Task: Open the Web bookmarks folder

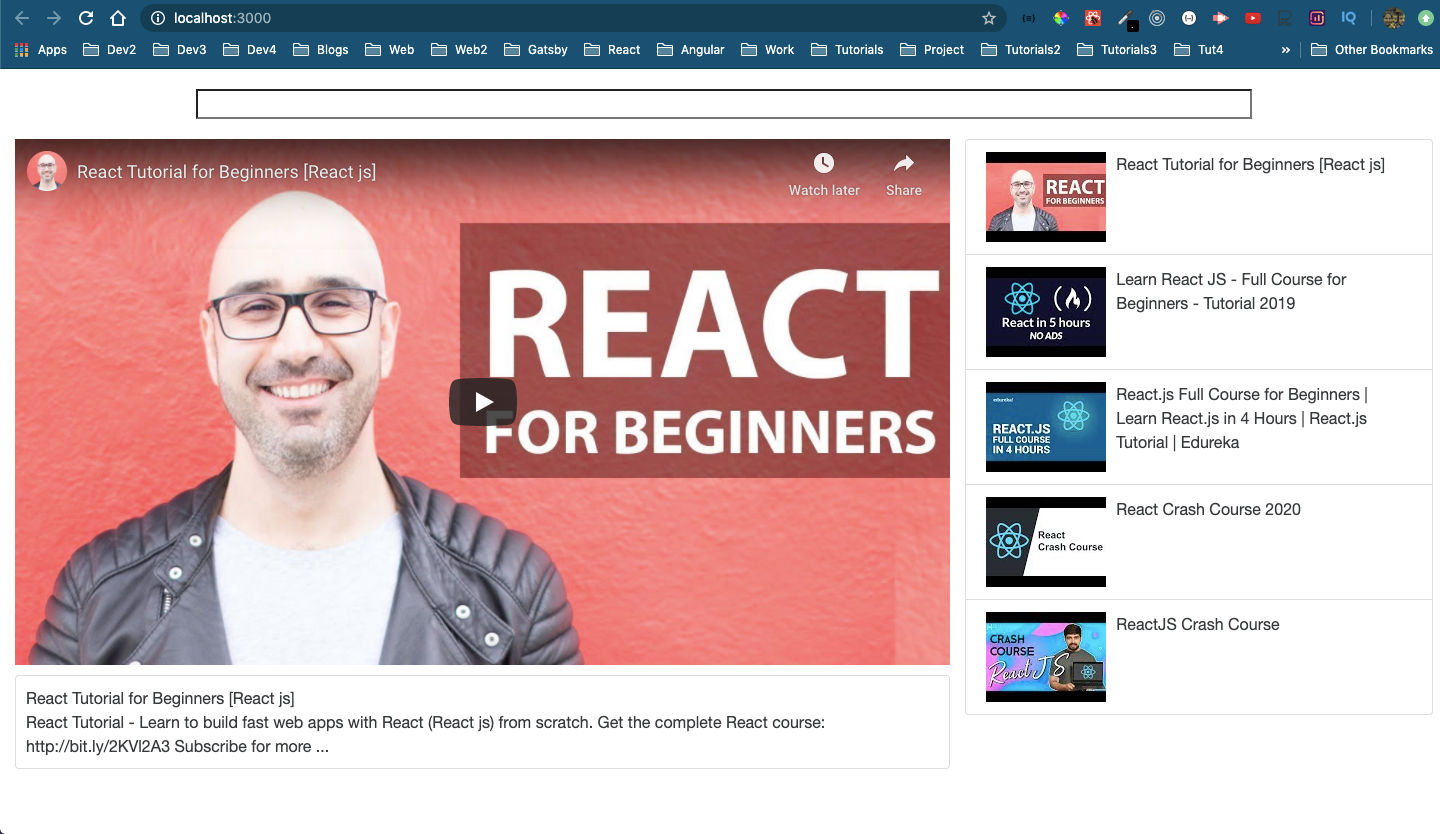Action: pyautogui.click(x=390, y=49)
